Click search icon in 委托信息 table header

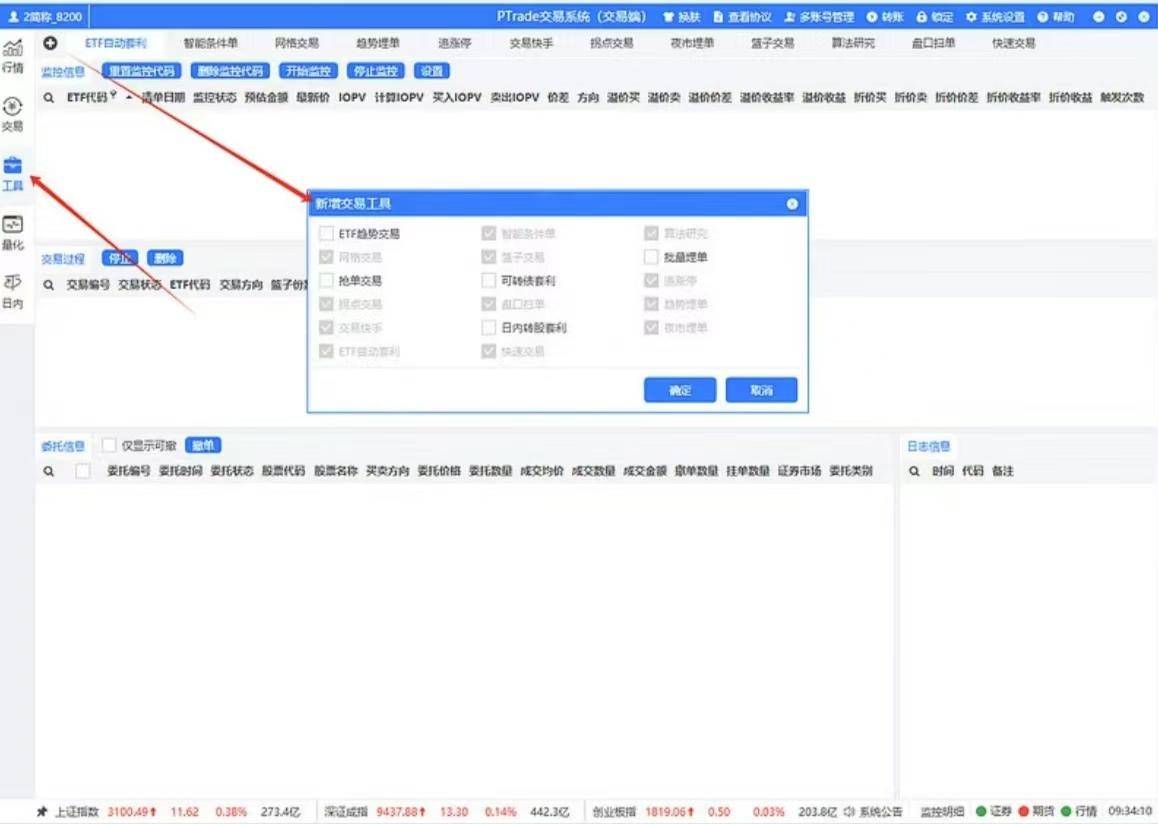coord(49,470)
